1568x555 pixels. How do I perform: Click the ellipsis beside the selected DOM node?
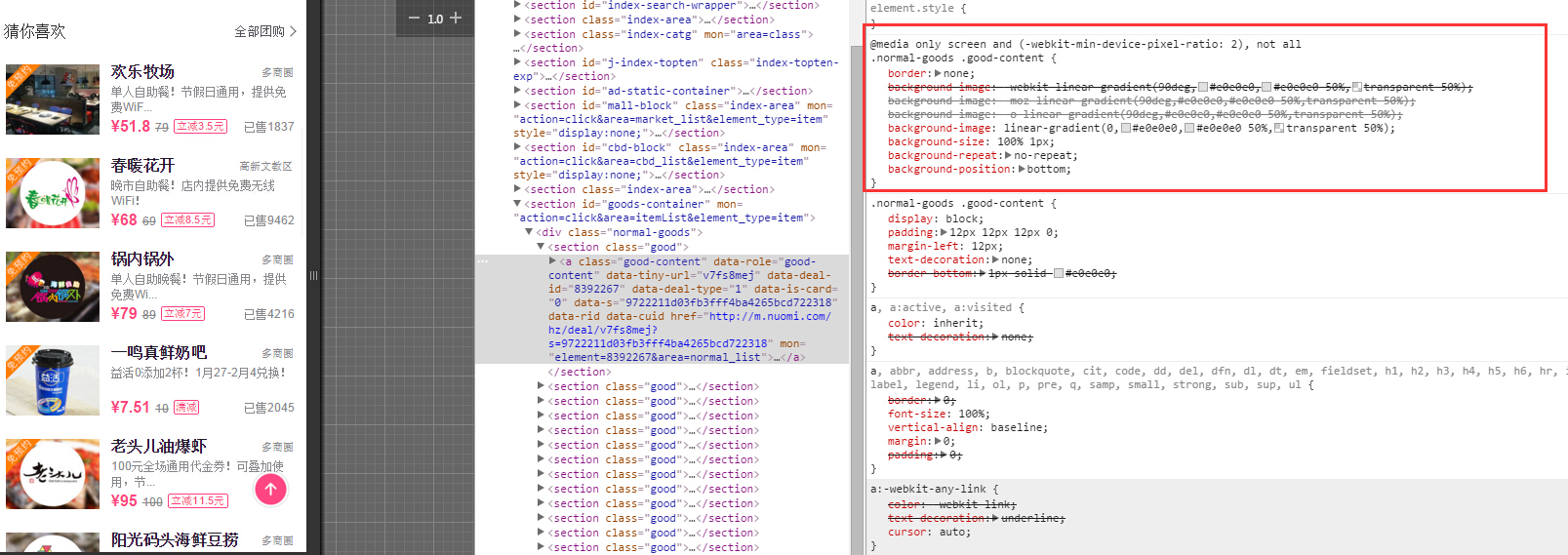[x=482, y=261]
